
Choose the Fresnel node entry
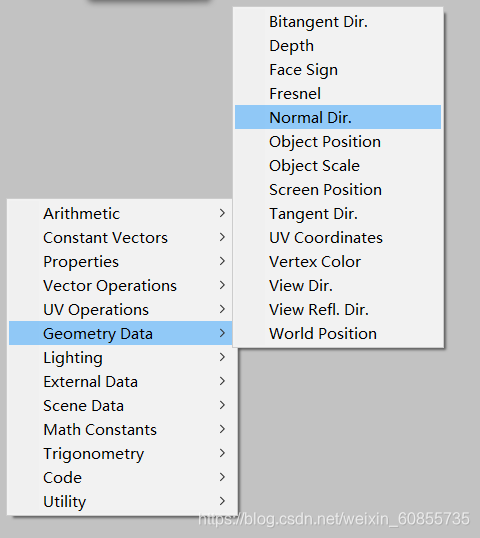[338, 93]
